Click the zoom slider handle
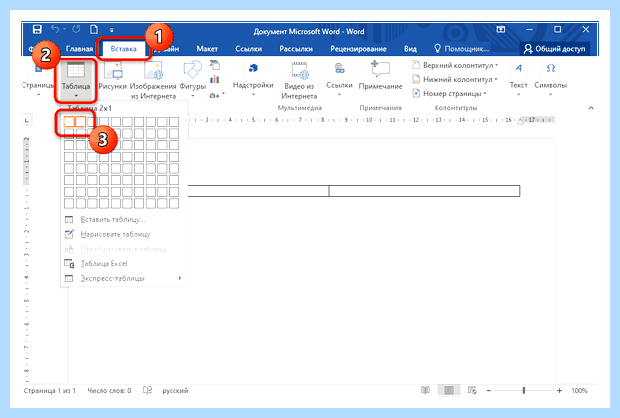 (x=524, y=391)
